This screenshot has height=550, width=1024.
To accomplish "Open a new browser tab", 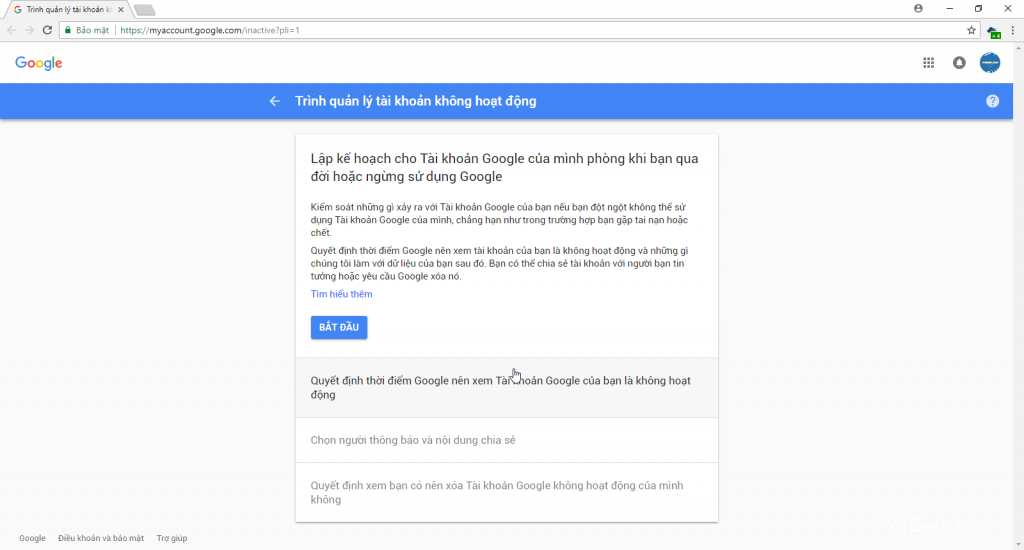I will 144,10.
